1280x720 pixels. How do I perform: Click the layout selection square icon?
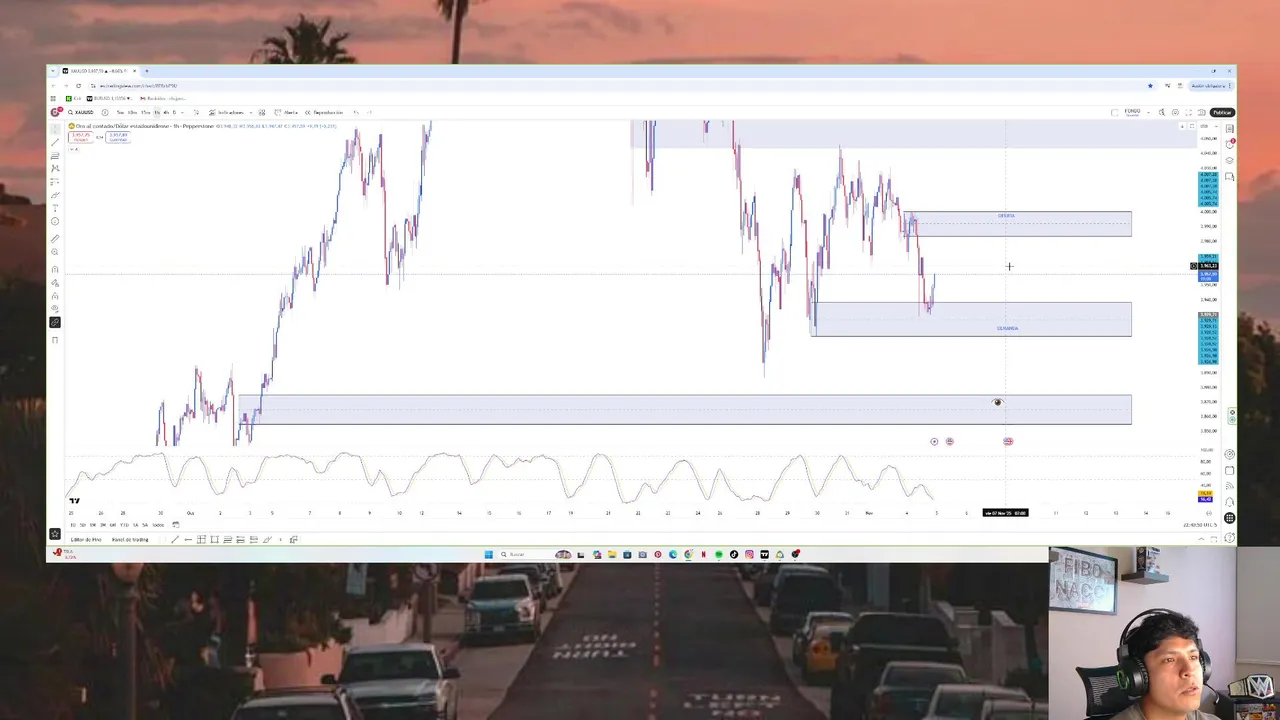(1114, 112)
